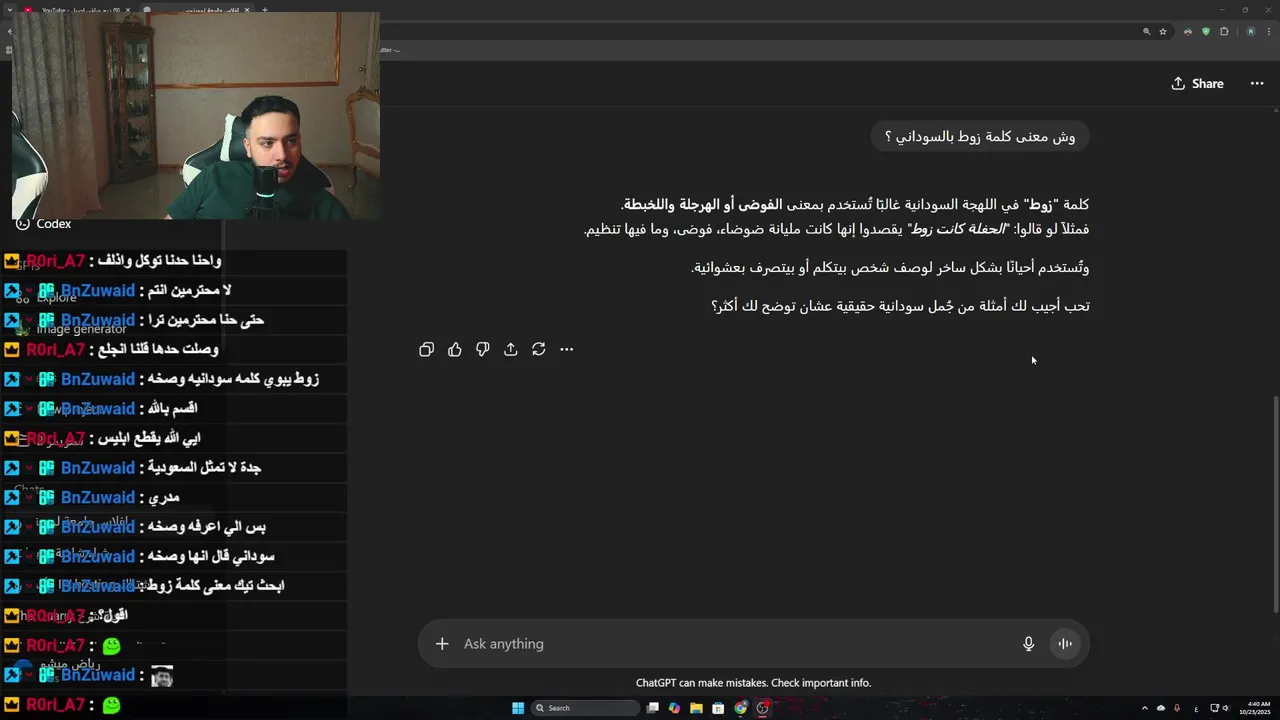Screen dimensions: 1280x720
Task: Click the text "ChatGPT can make mistakes. Check important info."
Action: pos(753,683)
